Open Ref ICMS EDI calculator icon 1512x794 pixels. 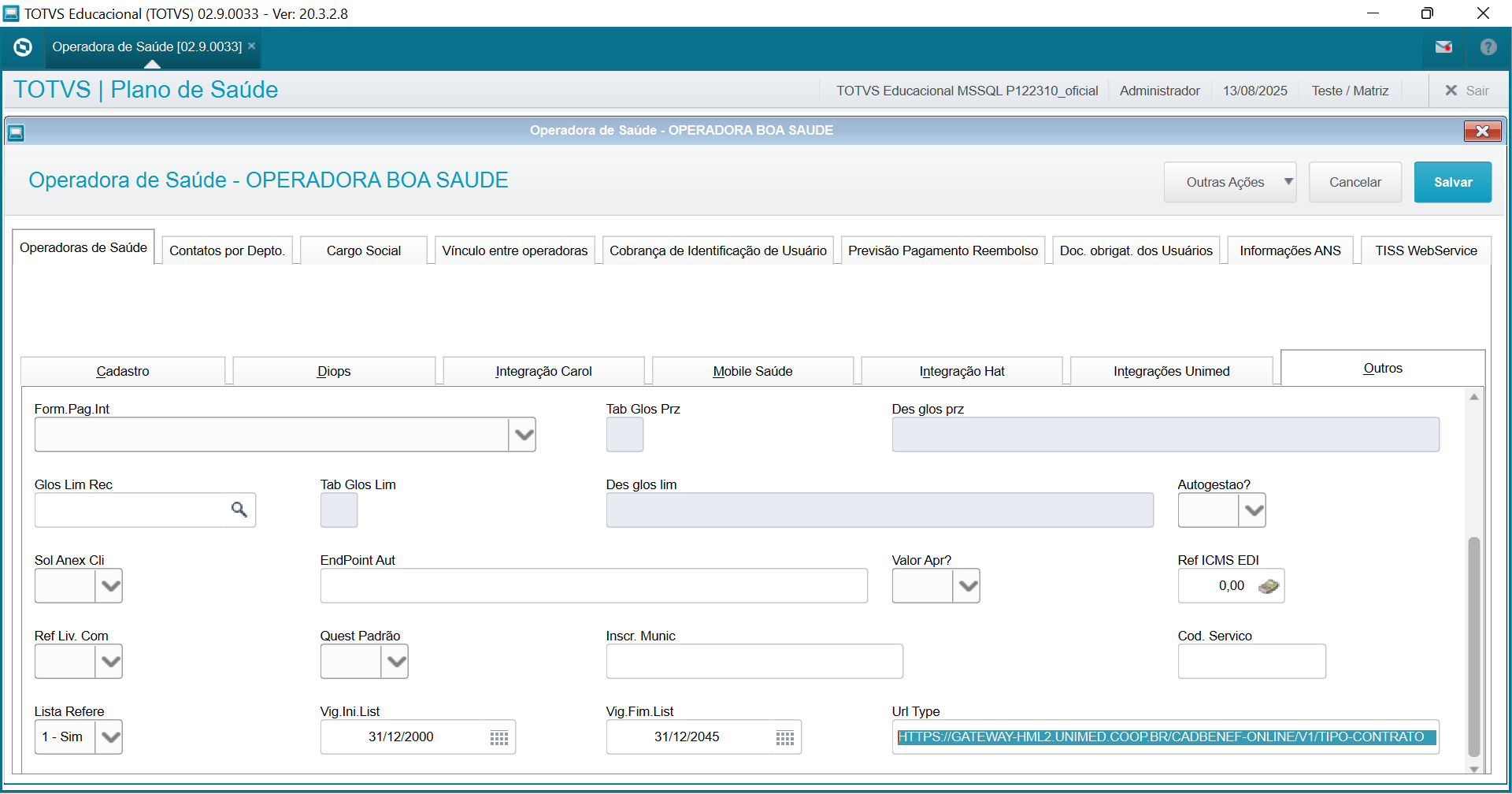point(1269,586)
